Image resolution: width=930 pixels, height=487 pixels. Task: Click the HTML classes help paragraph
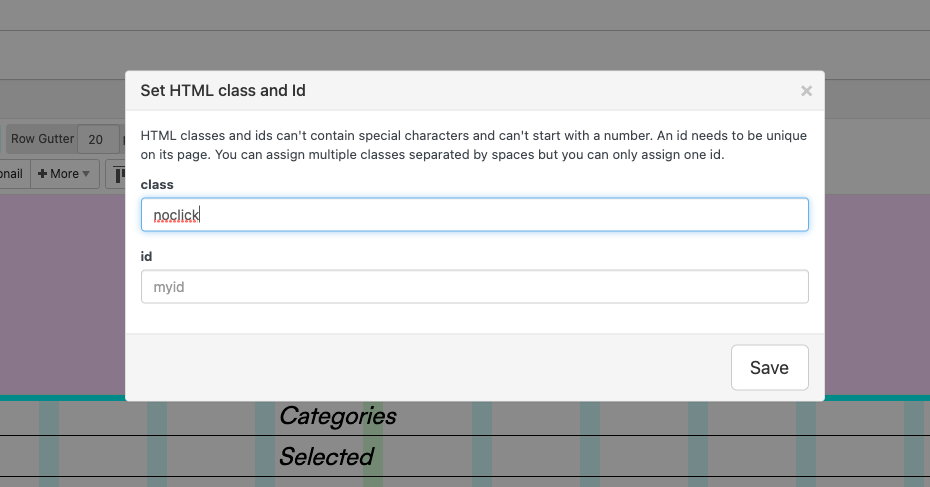pyautogui.click(x=474, y=145)
